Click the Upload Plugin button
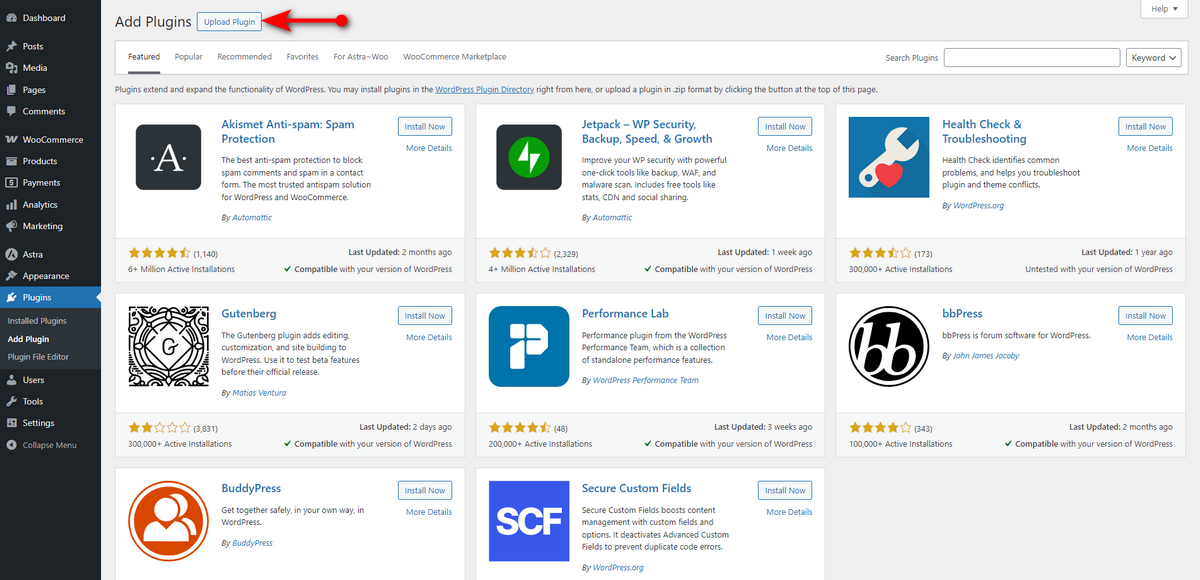This screenshot has width=1200, height=580. coord(229,22)
